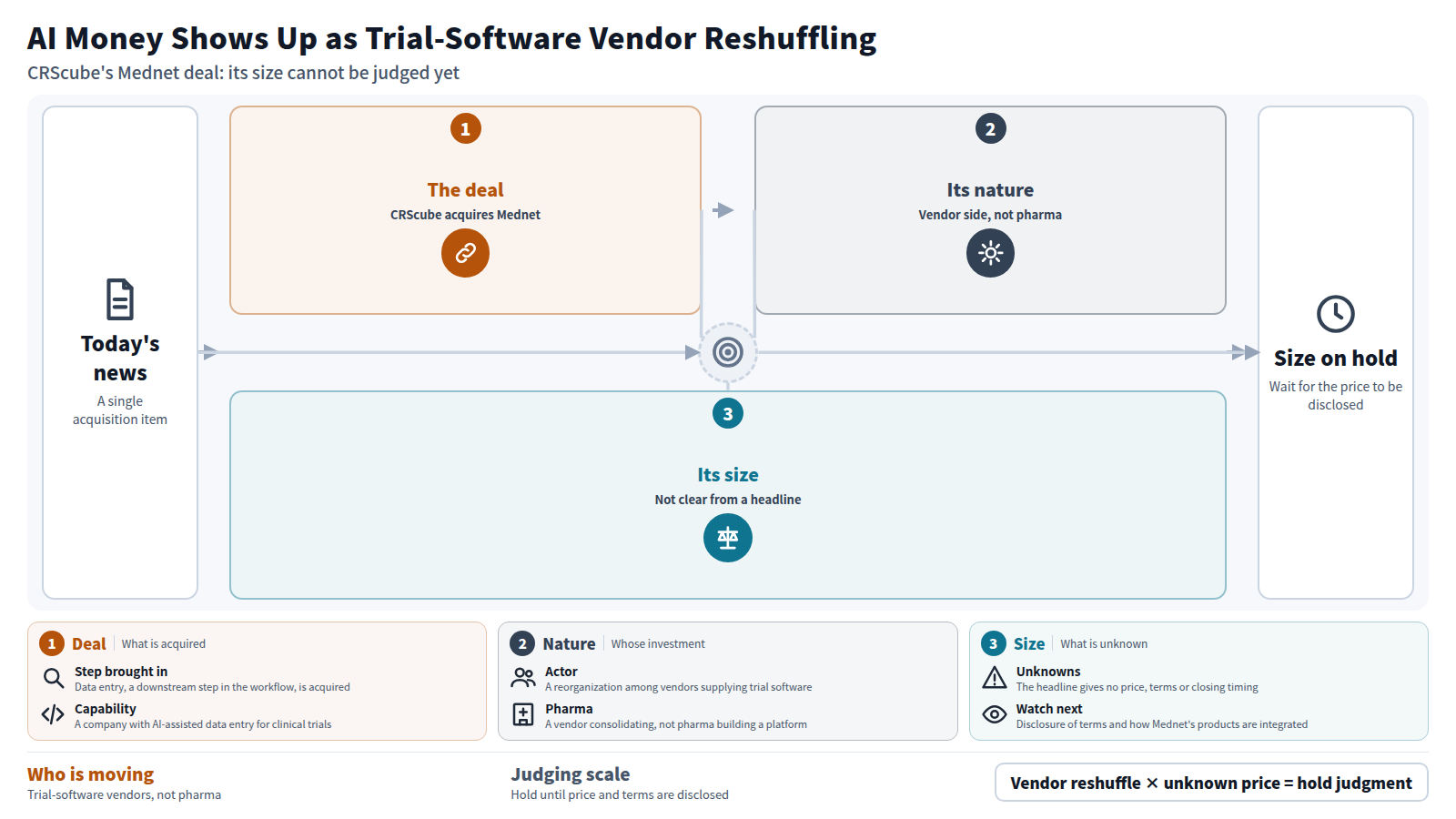Click the 'Vendor side, not pharma' text
Viewport: 1456px width, 819px height.
pyautogui.click(x=990, y=215)
